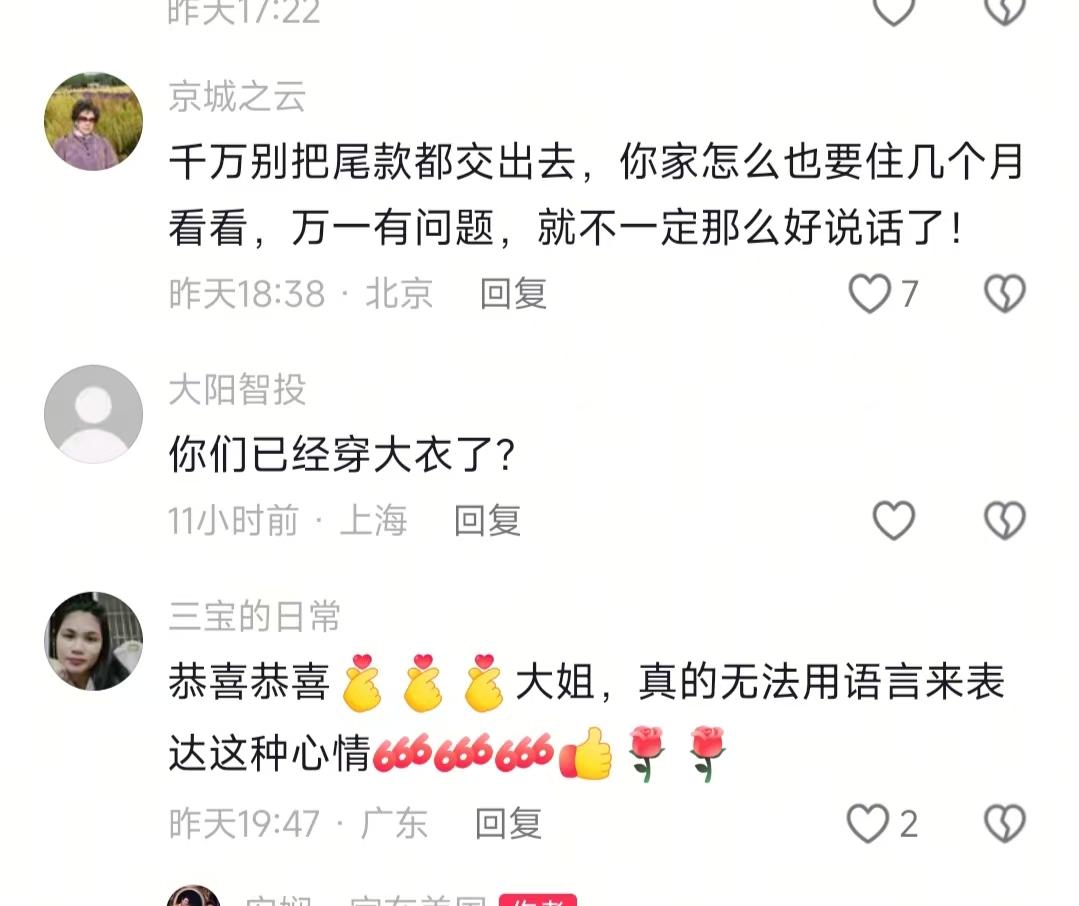The width and height of the screenshot is (1079, 906).
Task: Select the comment starting with 千万别把尾款
Action: coord(596,195)
